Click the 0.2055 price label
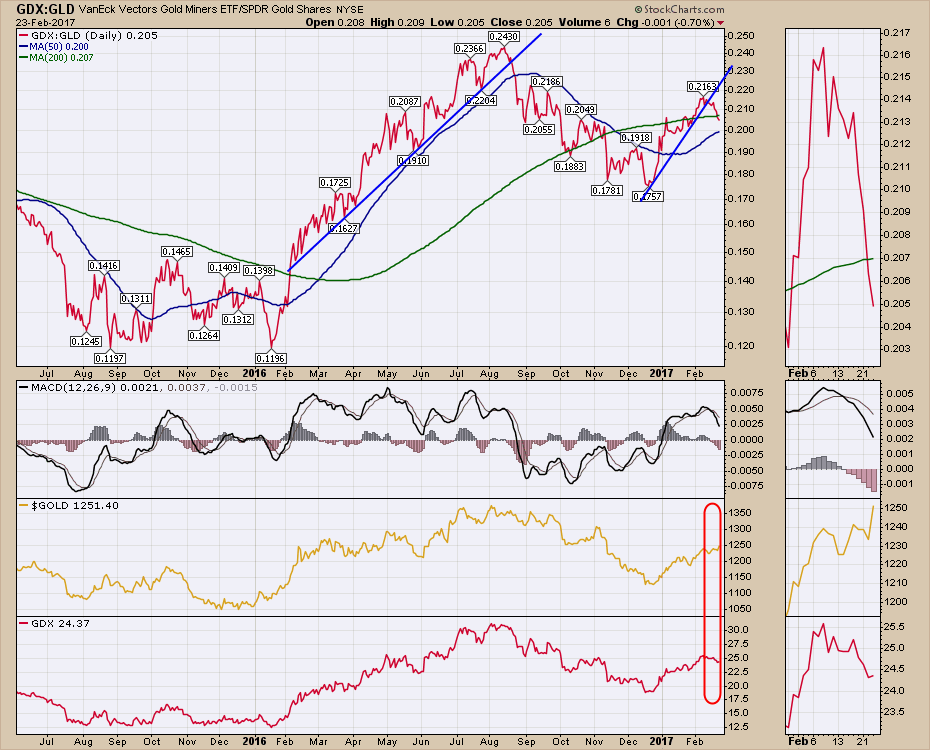Image resolution: width=930 pixels, height=750 pixels. (539, 129)
